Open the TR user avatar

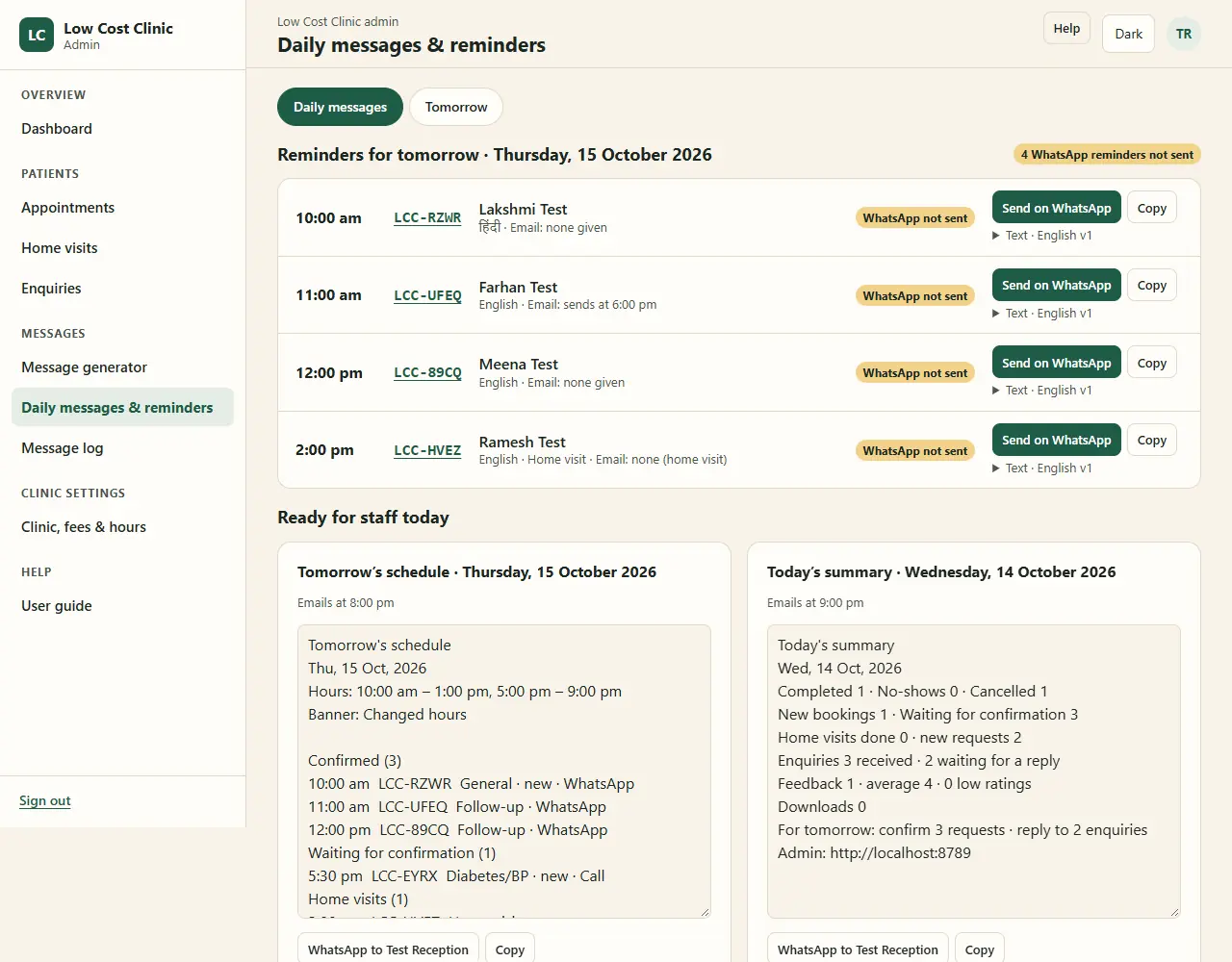pyautogui.click(x=1184, y=34)
